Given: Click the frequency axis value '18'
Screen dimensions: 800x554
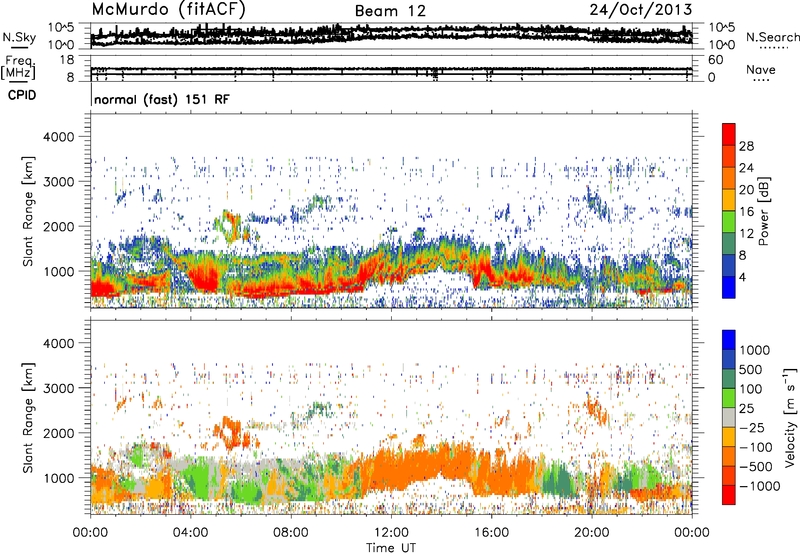Looking at the screenshot, I should pyautogui.click(x=67, y=60).
